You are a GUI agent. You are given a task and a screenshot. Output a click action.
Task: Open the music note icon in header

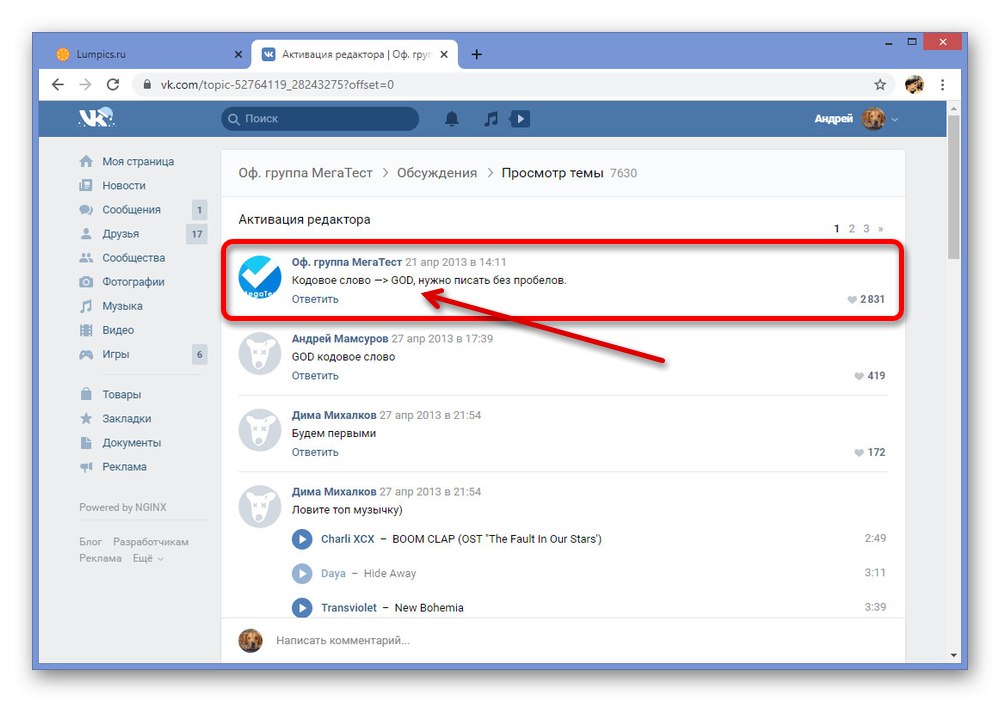[490, 119]
